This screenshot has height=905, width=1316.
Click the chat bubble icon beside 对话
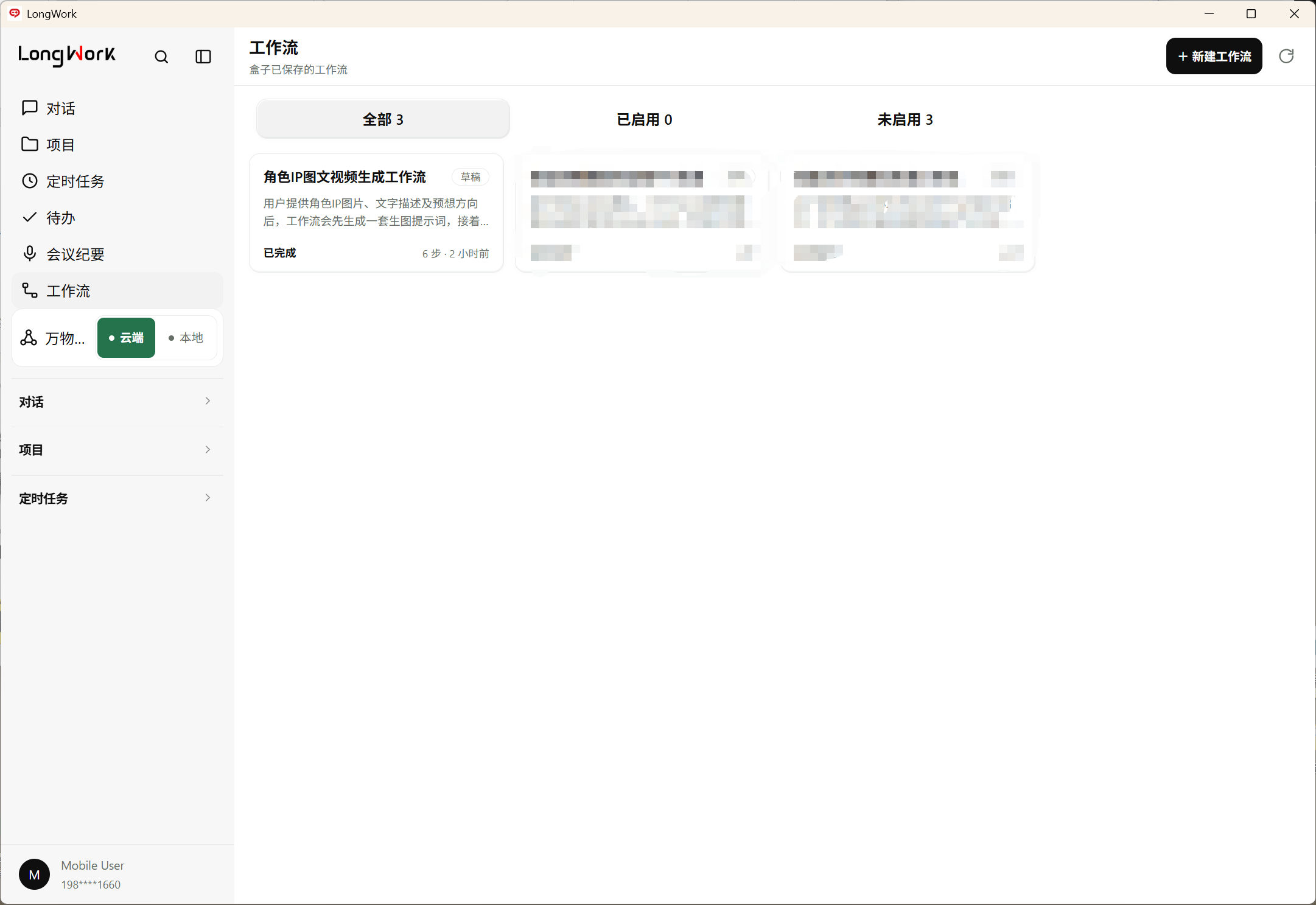coord(30,108)
